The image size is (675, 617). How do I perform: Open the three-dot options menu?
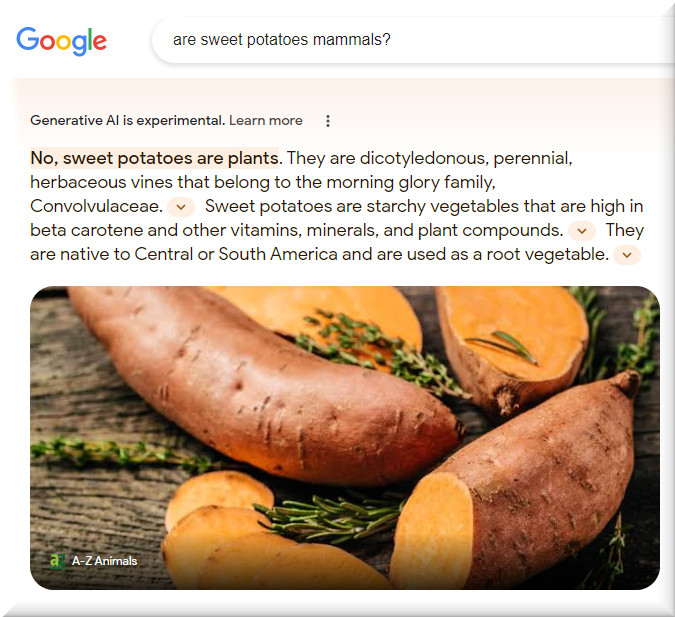coord(328,121)
